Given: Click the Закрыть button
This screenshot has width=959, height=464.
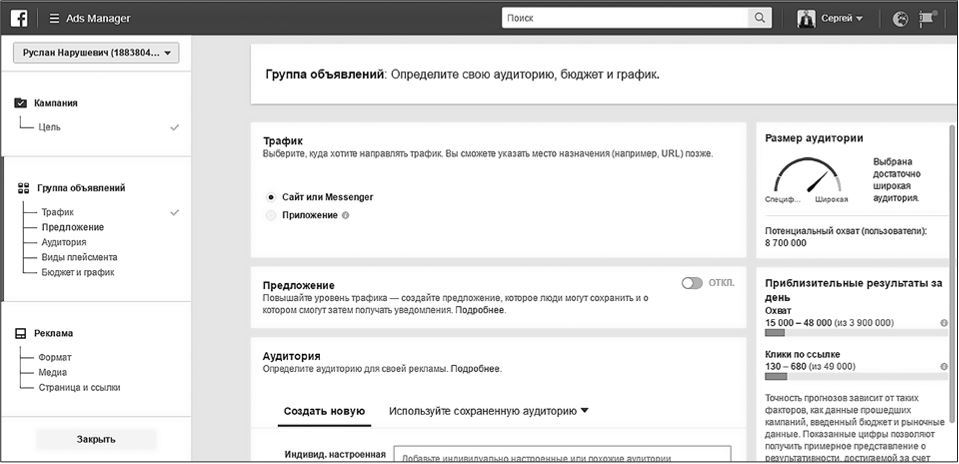Looking at the screenshot, I should (96, 439).
